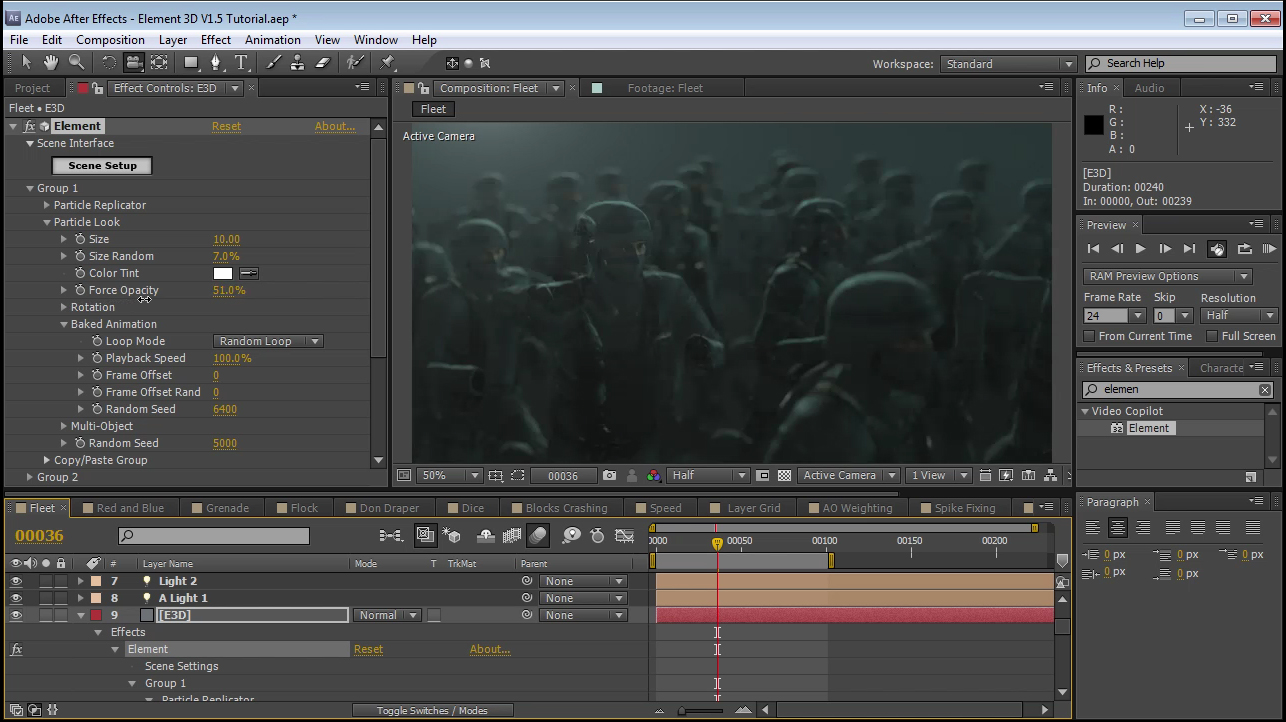Screen dimensions: 1286x722
Task: Select the Pen tool
Action: (x=216, y=63)
